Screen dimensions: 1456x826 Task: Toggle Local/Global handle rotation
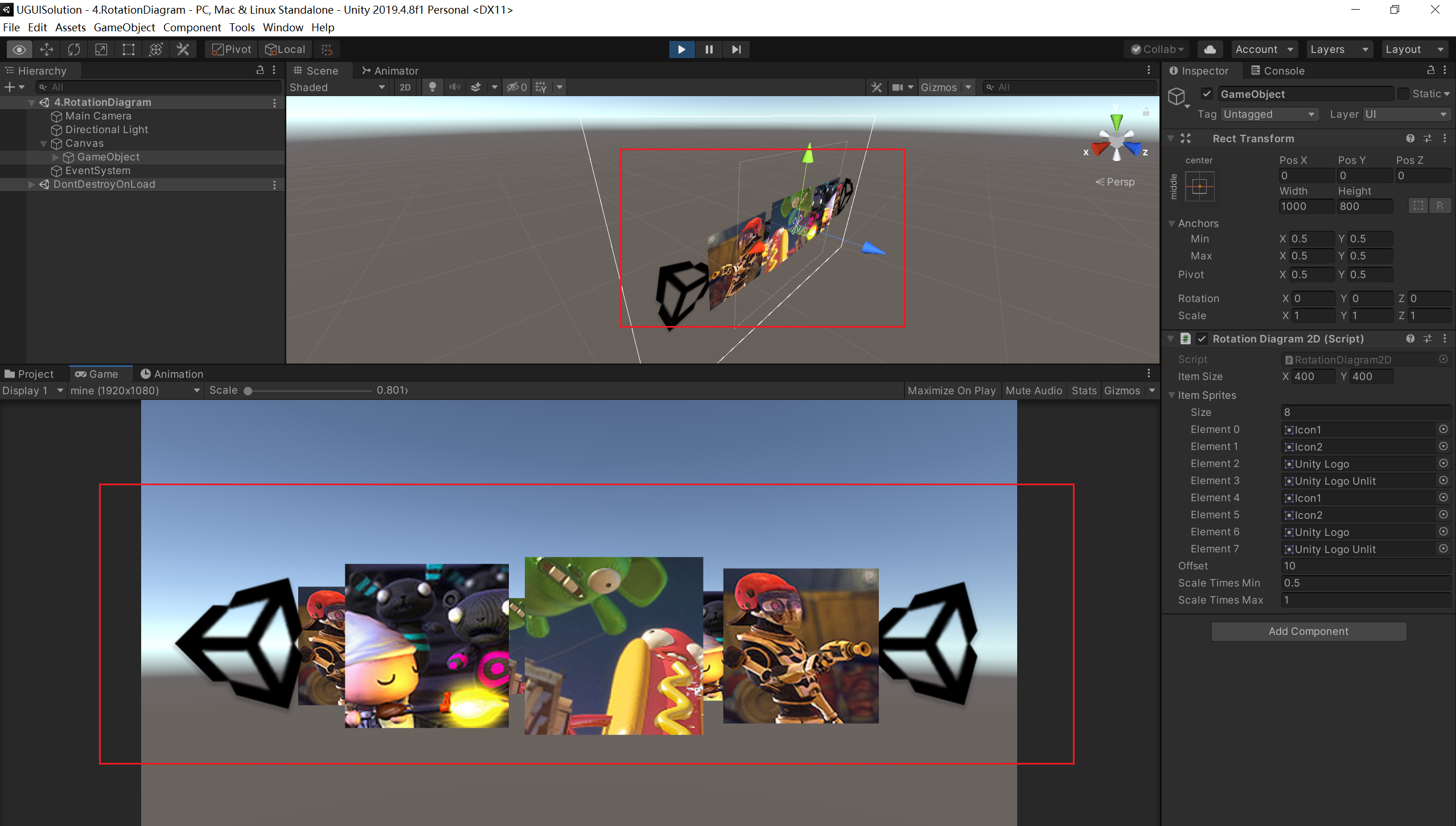click(285, 49)
